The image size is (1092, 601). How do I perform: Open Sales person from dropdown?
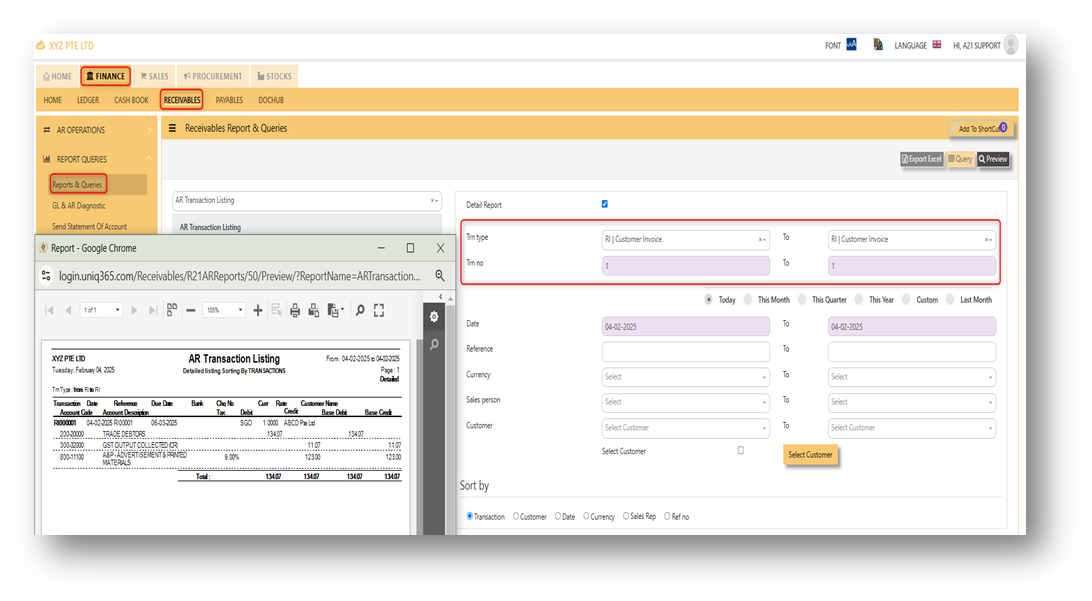click(x=685, y=402)
